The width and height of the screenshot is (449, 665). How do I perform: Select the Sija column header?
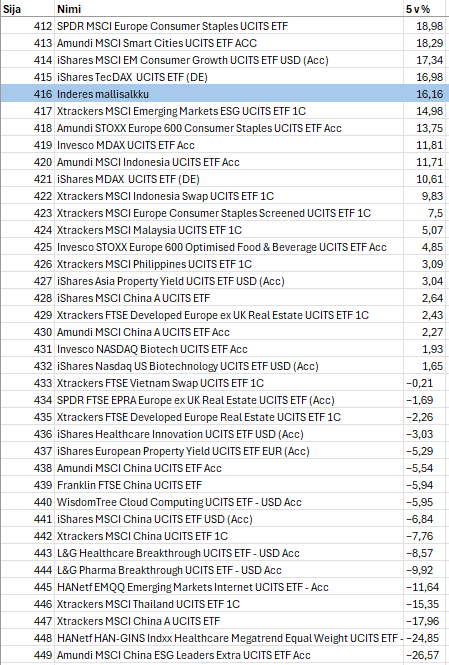tap(28, 9)
